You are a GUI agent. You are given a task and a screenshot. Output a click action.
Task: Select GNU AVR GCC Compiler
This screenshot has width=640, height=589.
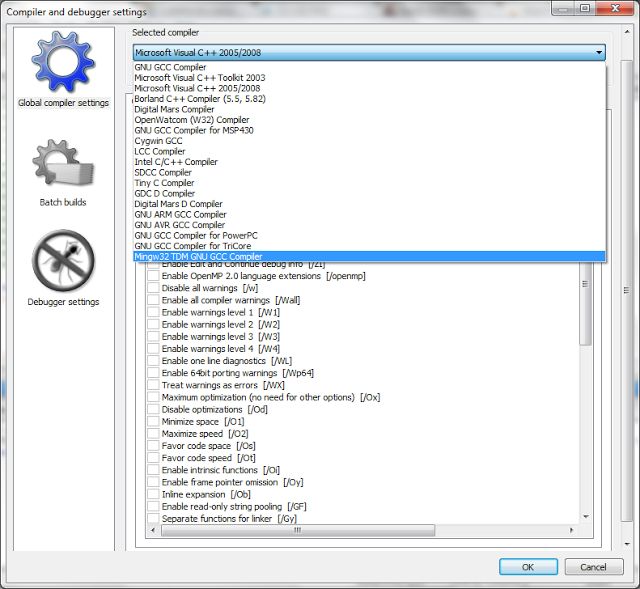369,225
